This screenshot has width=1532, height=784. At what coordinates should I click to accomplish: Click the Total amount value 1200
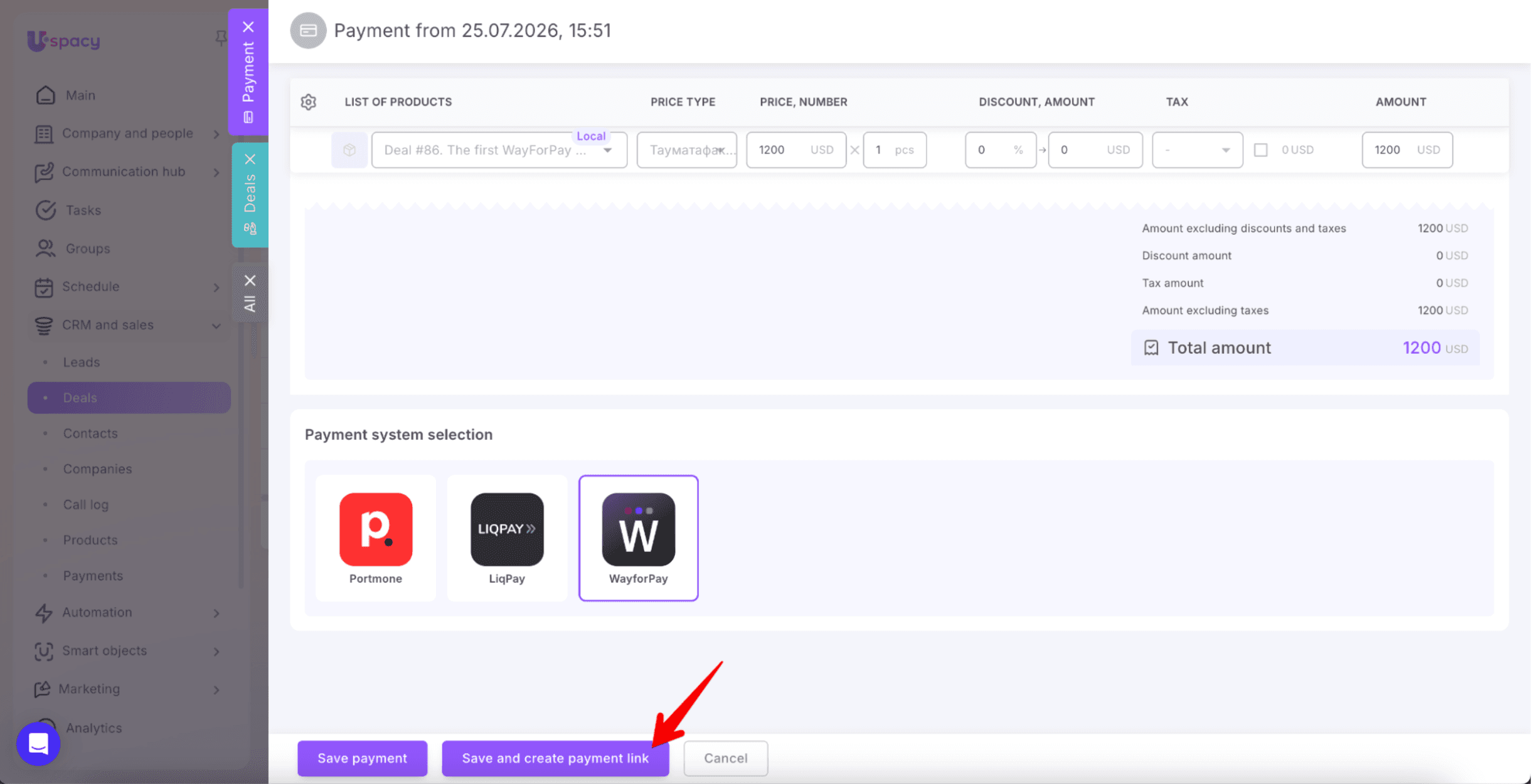(x=1421, y=347)
